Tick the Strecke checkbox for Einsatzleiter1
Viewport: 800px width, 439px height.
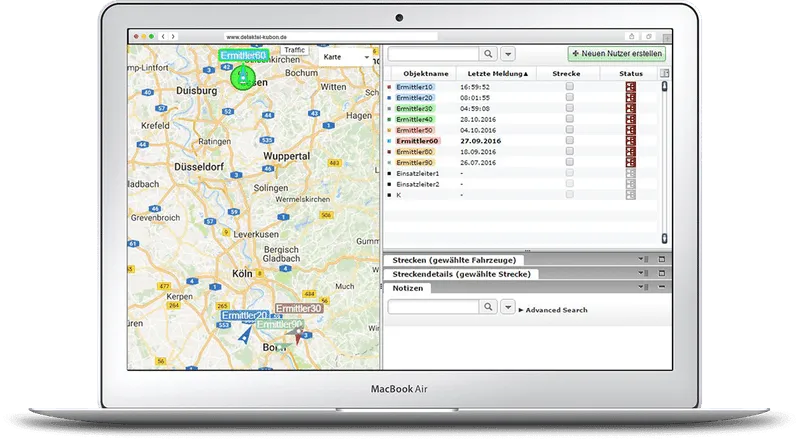[x=569, y=173]
